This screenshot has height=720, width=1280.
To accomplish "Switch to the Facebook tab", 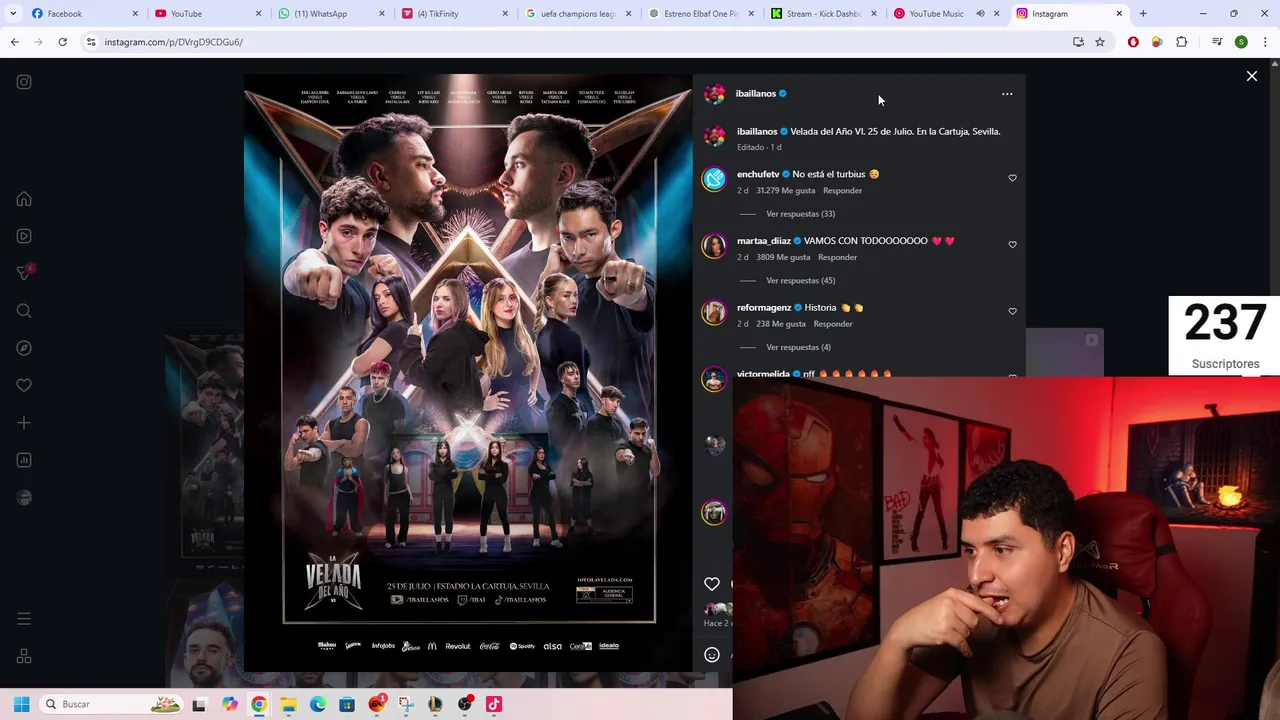I will click(x=85, y=14).
